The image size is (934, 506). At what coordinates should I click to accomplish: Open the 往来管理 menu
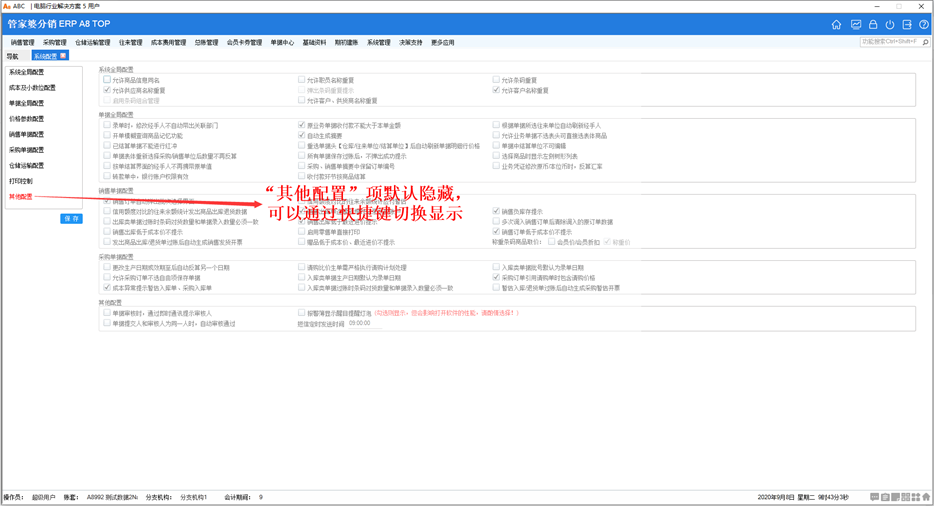[130, 42]
